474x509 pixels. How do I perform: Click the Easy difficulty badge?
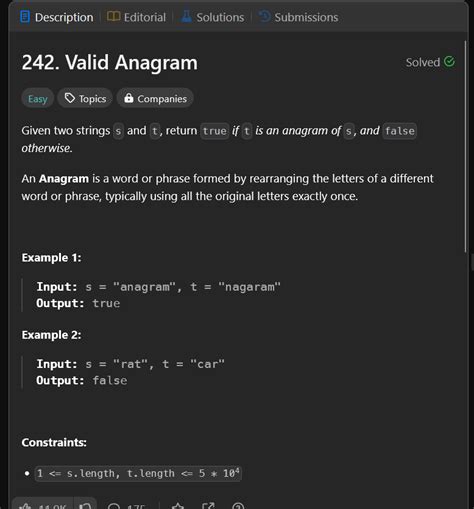pos(38,99)
